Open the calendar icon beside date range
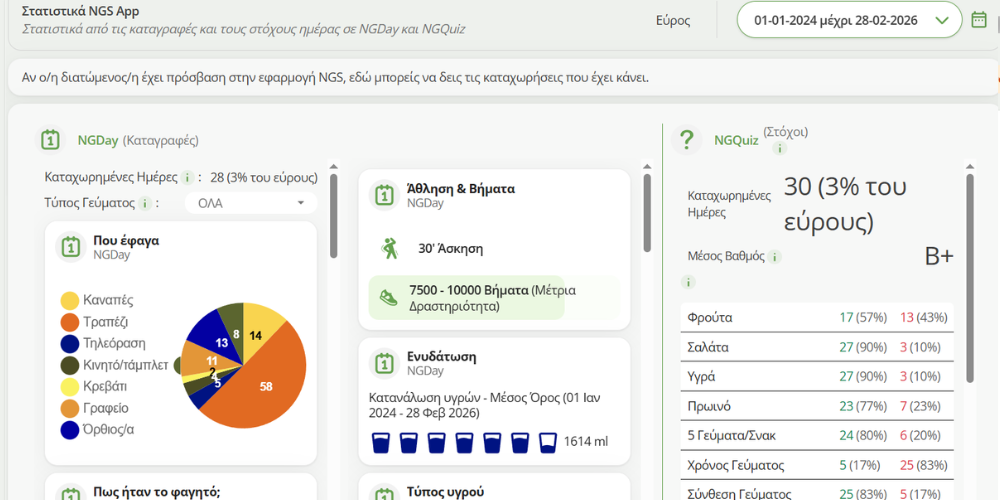This screenshot has height=500, width=1000. pos(979,19)
